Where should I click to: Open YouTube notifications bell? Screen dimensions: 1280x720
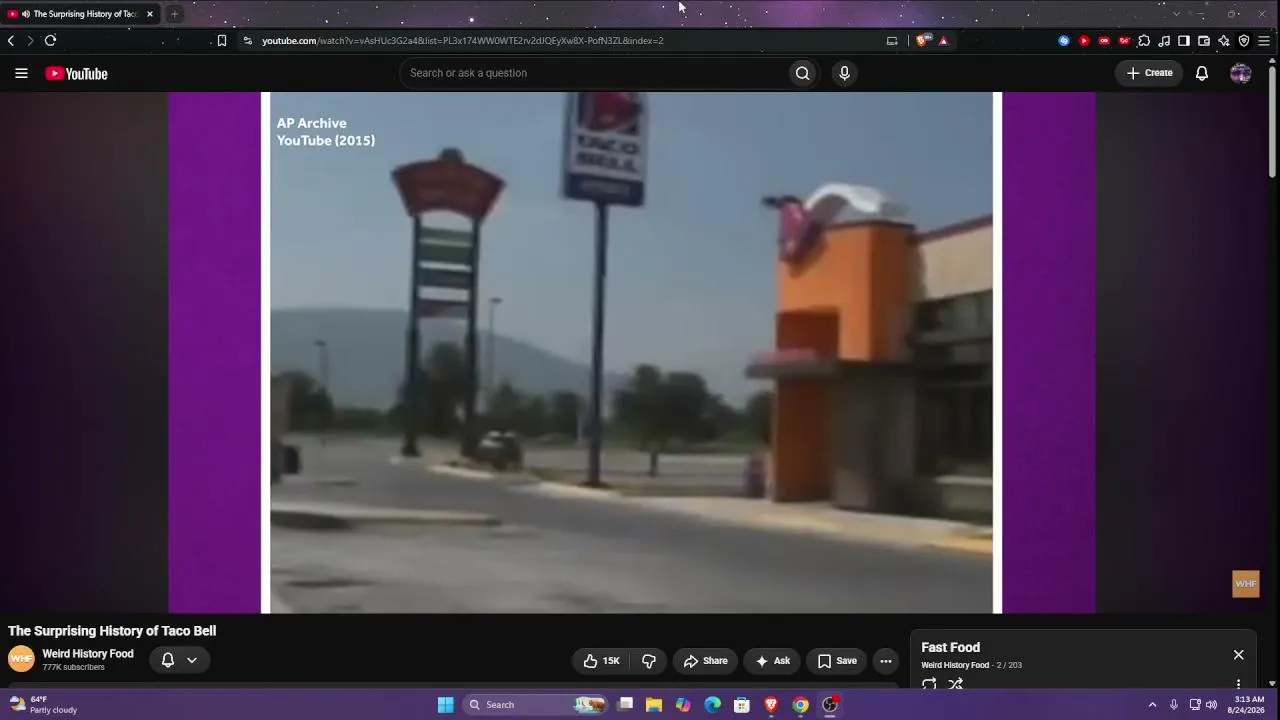pos(1202,73)
